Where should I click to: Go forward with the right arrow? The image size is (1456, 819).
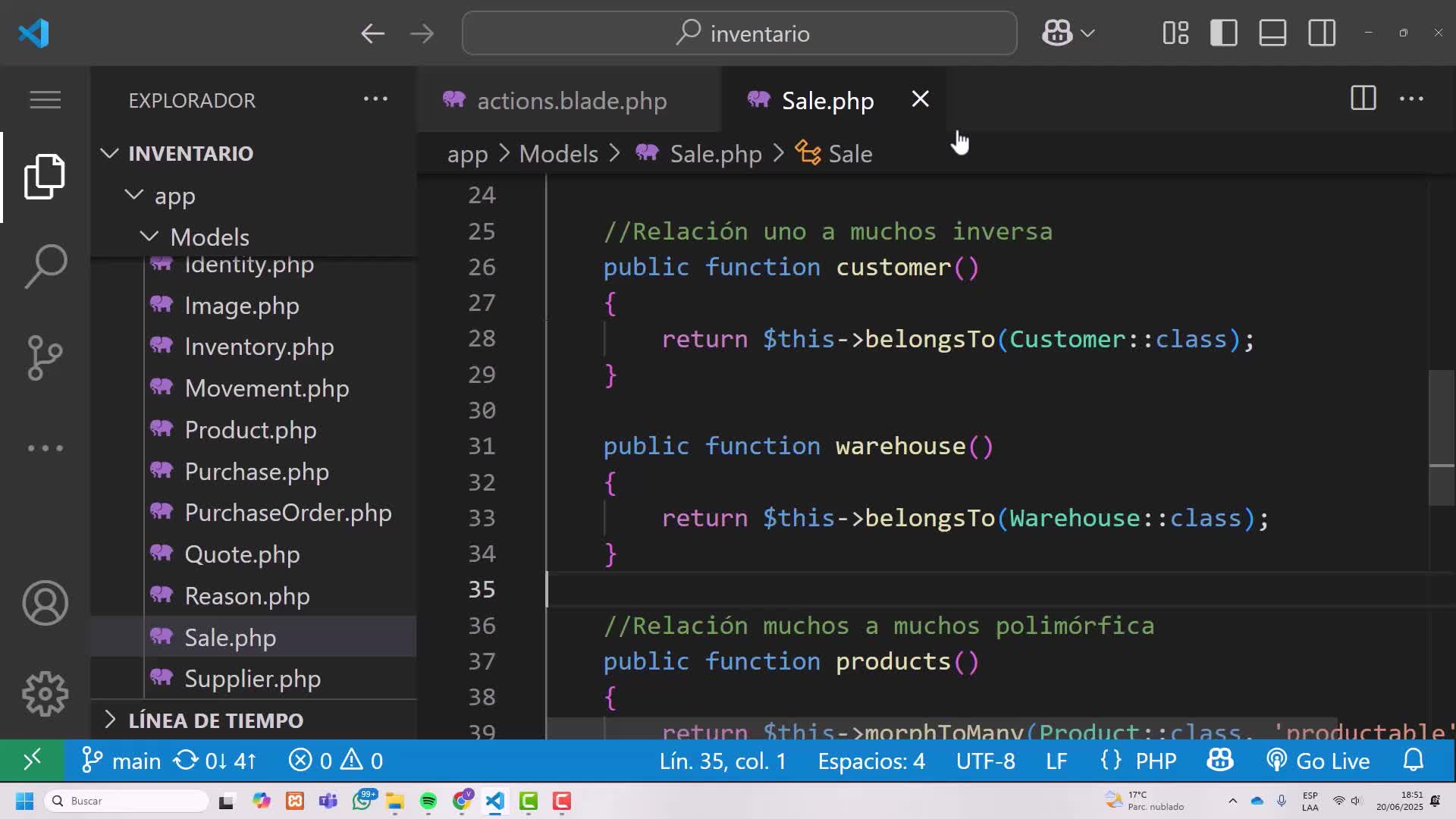(422, 33)
